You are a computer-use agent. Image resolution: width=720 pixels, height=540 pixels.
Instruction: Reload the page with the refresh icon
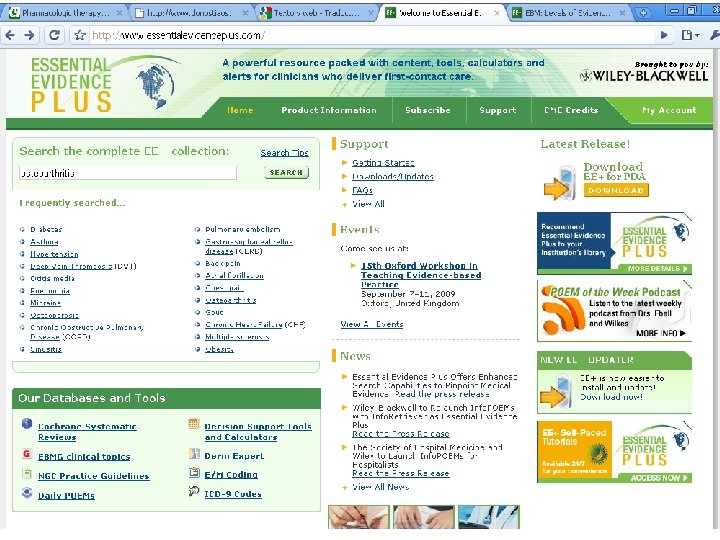[54, 35]
